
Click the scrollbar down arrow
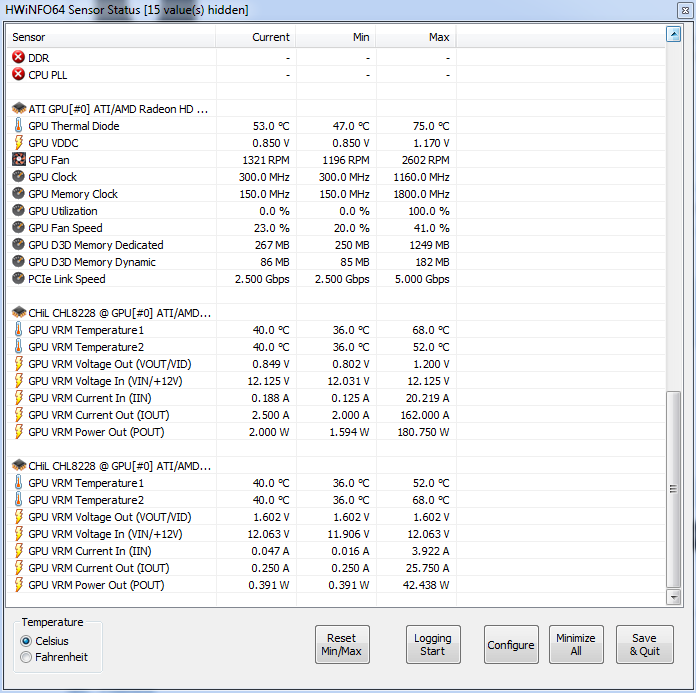click(673, 597)
